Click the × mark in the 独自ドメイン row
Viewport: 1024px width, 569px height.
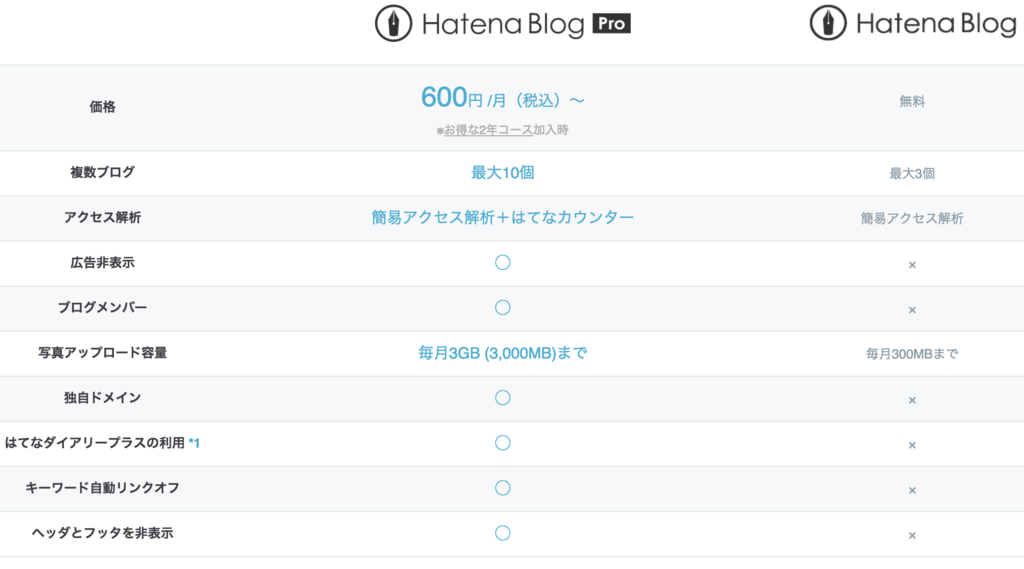[912, 400]
